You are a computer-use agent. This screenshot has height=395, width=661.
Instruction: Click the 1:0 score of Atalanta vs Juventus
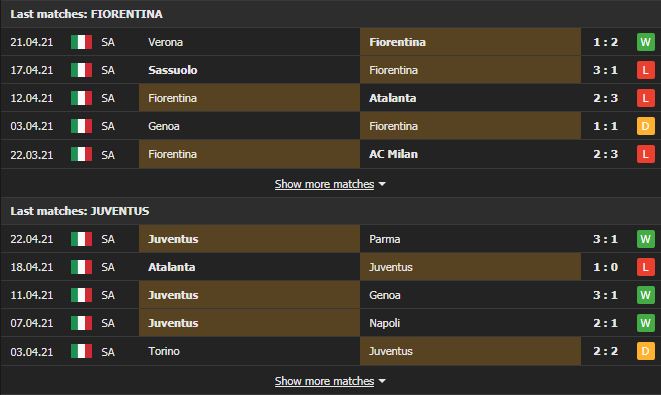(x=605, y=267)
